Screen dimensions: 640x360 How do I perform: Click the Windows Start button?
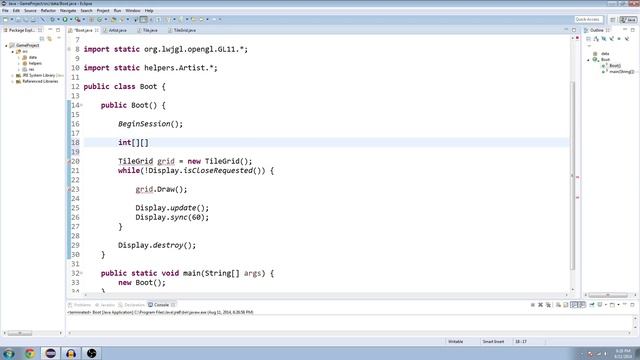(x=9, y=353)
